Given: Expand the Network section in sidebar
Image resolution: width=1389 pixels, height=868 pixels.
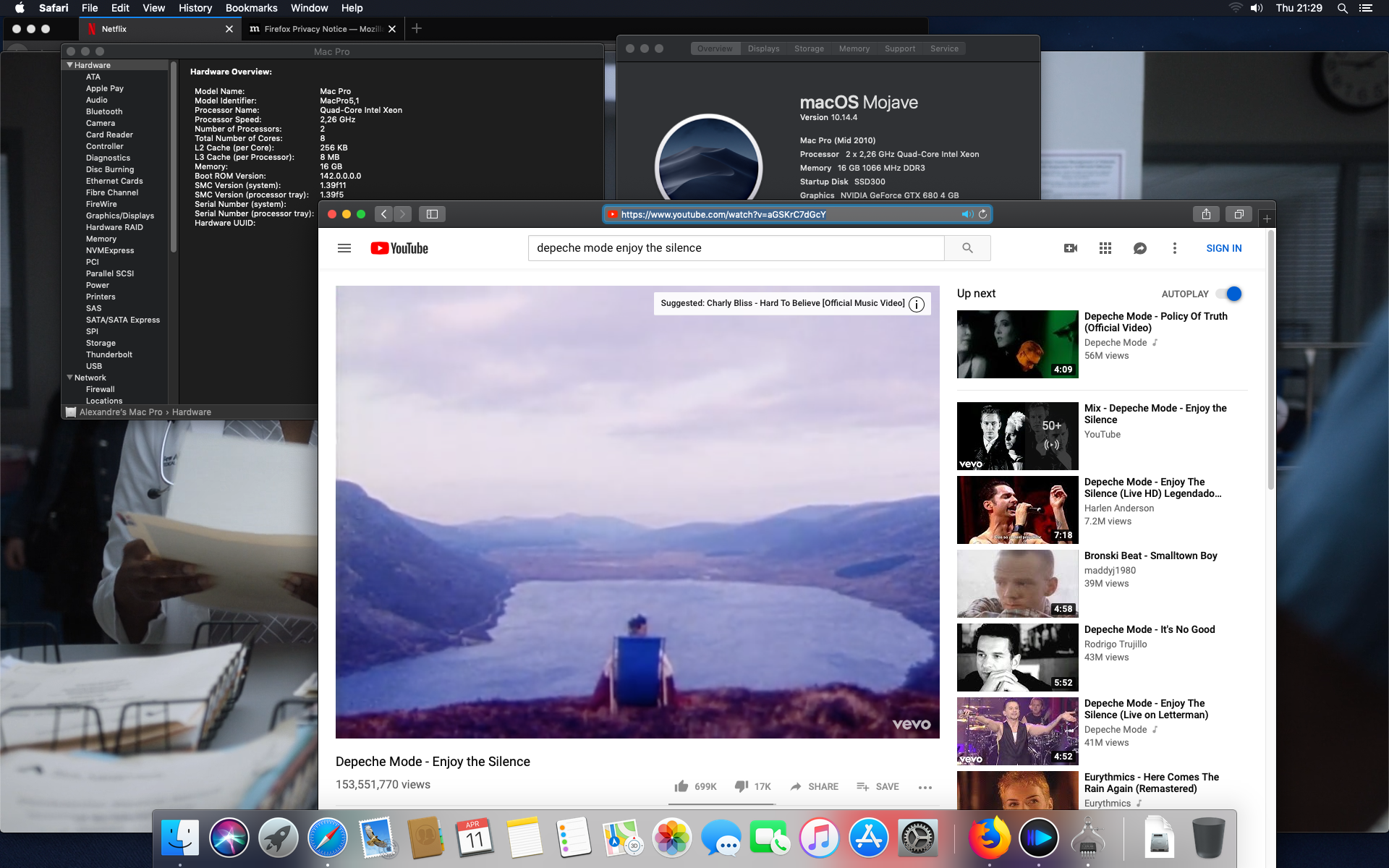Looking at the screenshot, I should 69,377.
